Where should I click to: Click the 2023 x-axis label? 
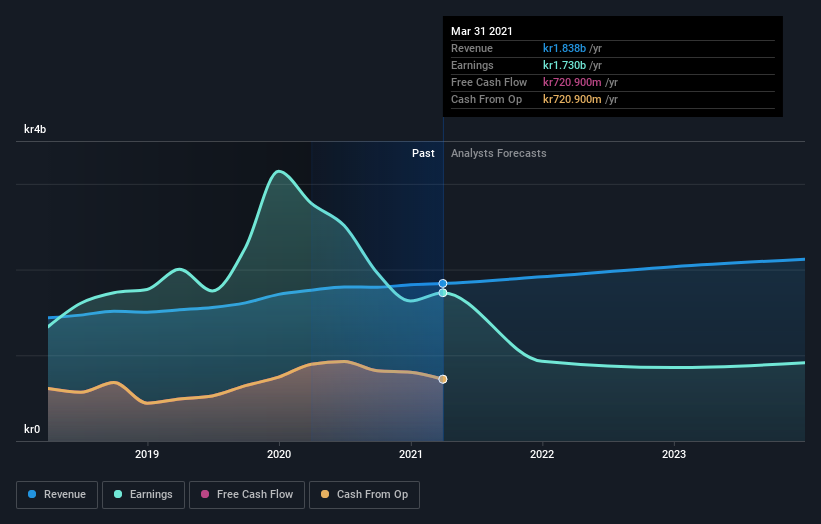[674, 454]
